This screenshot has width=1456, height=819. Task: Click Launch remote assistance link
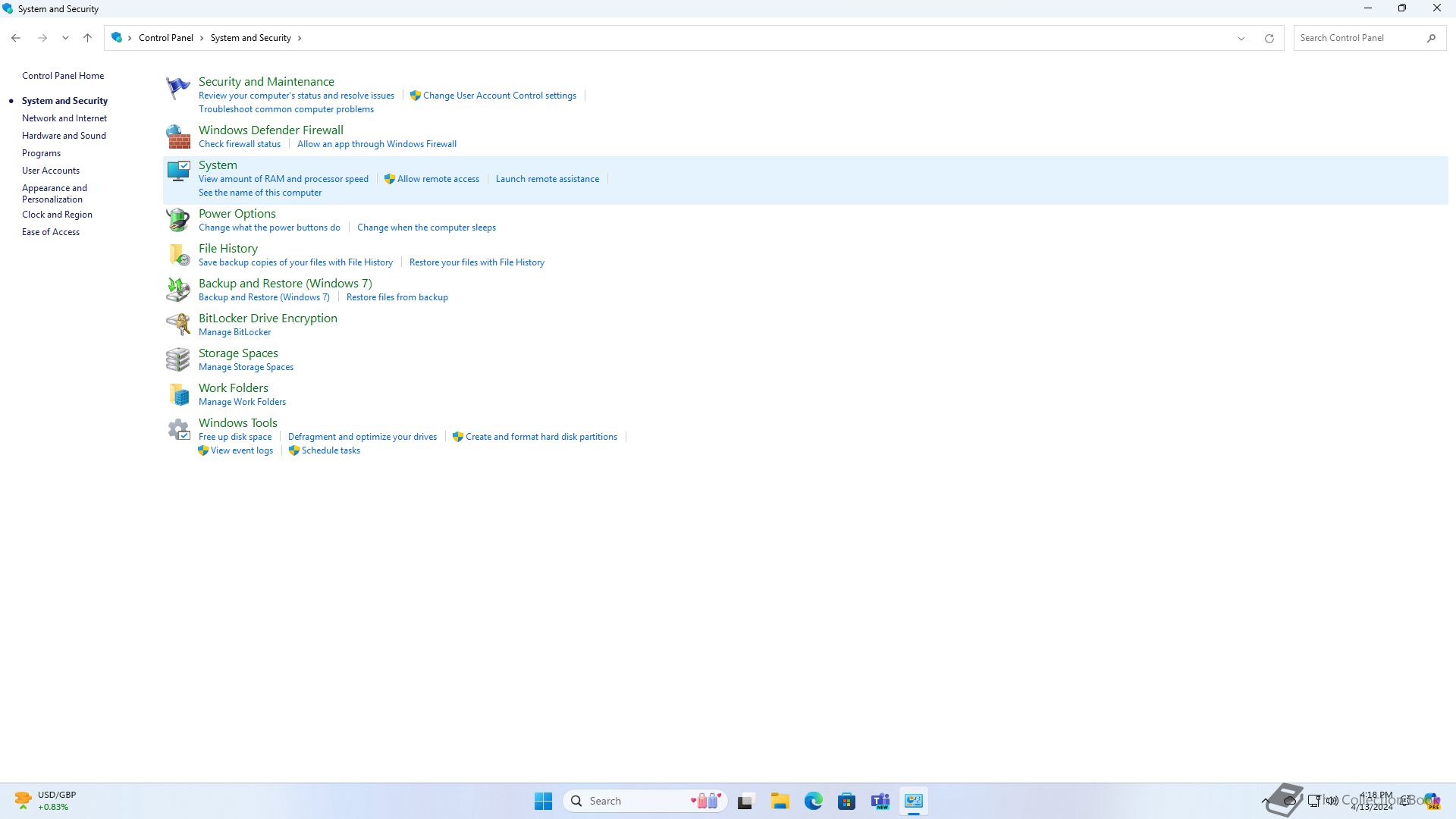point(548,179)
